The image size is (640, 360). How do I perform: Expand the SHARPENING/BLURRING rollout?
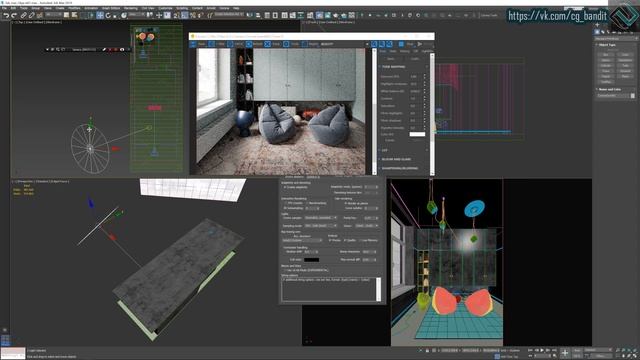pyautogui.click(x=399, y=168)
